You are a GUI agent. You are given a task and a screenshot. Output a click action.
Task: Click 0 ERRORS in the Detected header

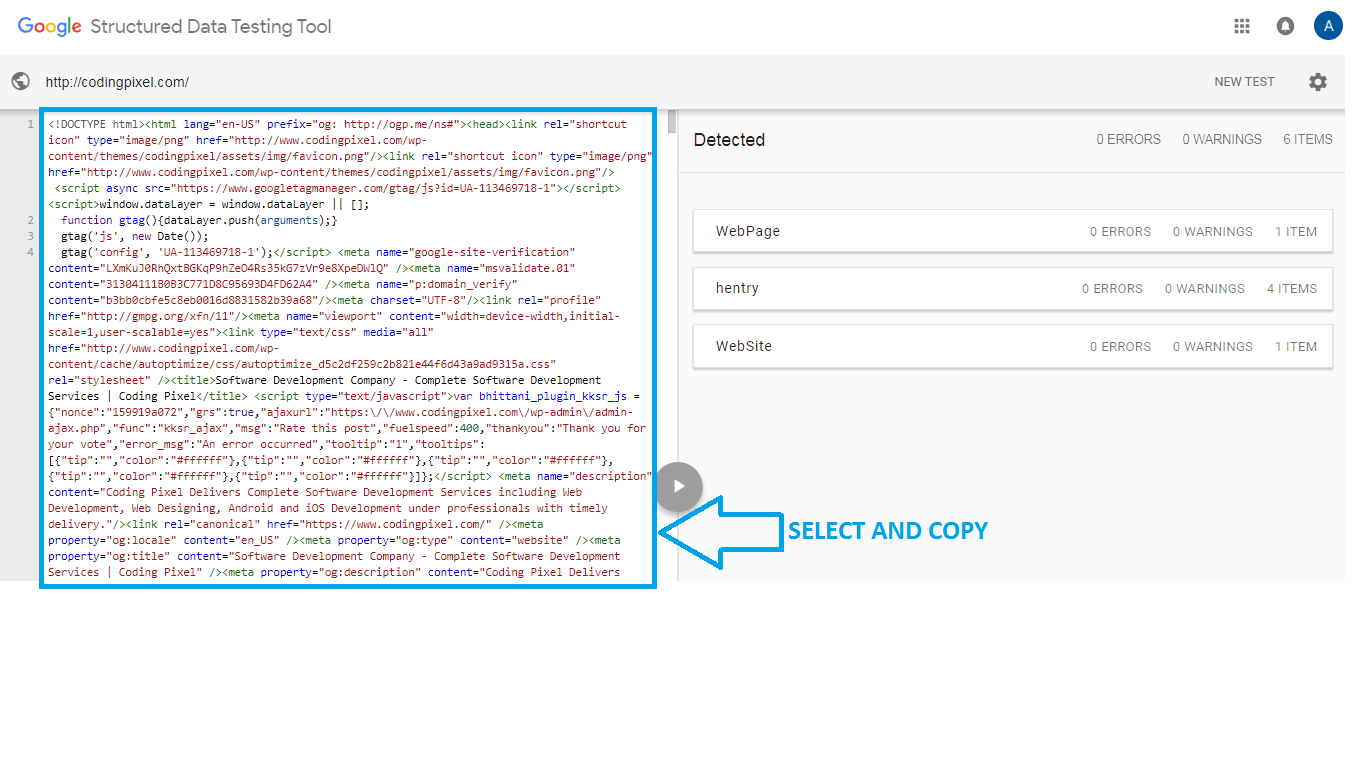pos(1129,140)
